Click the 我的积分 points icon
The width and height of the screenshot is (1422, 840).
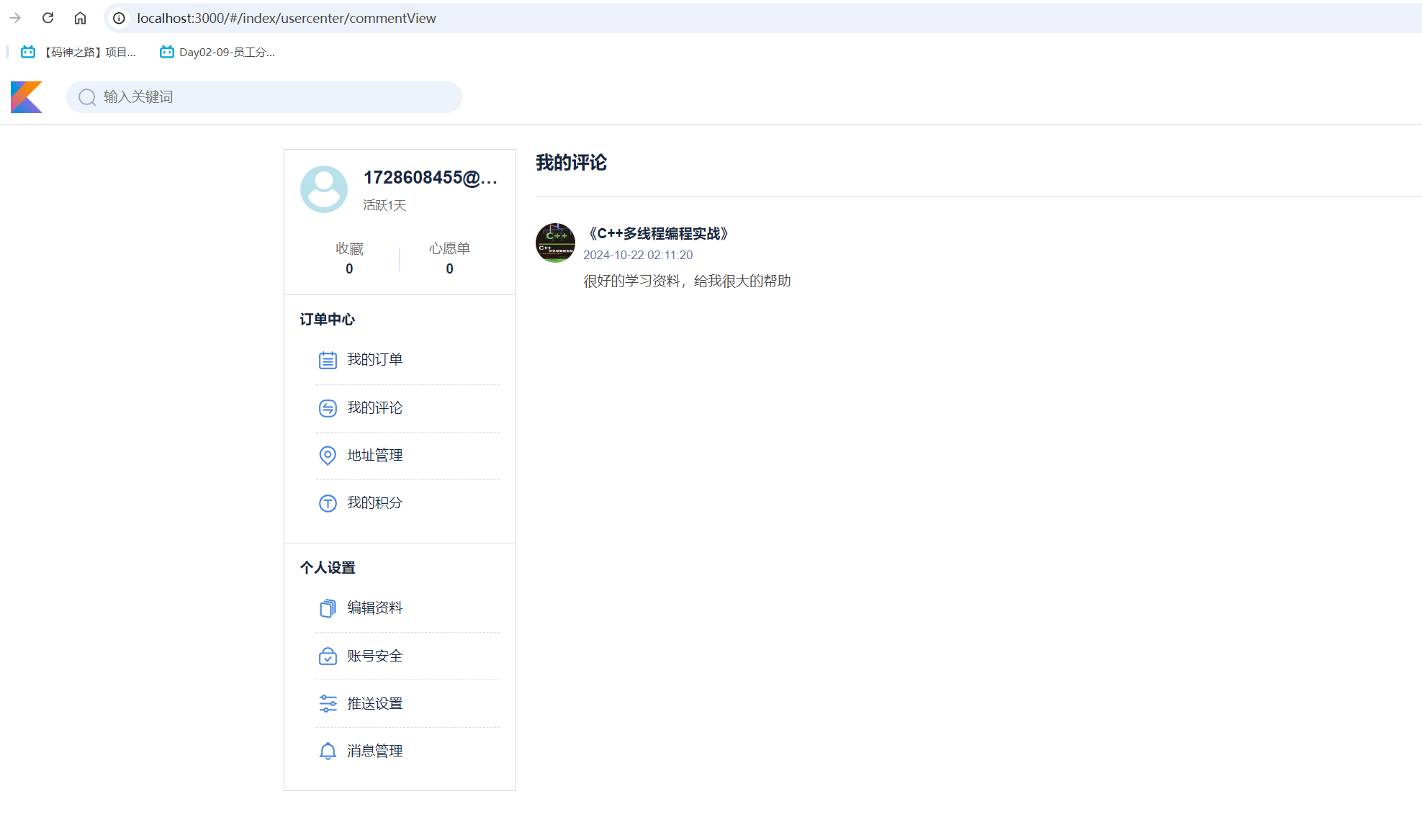328,503
